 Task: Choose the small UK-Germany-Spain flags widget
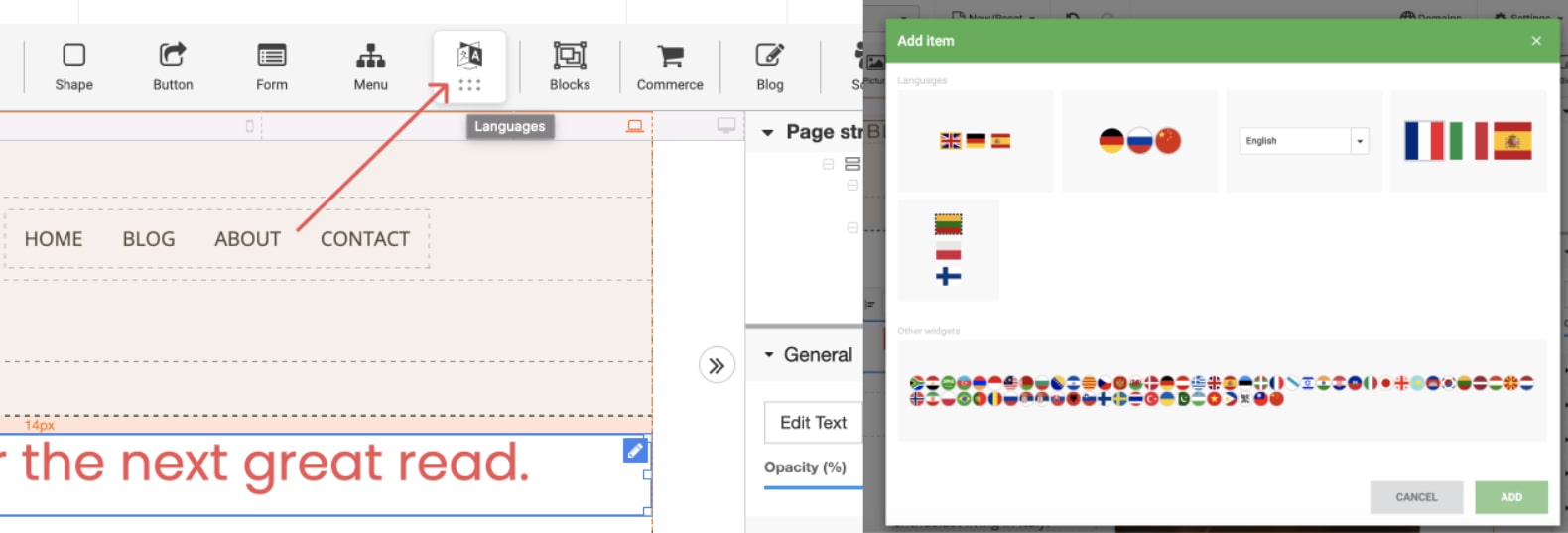(x=976, y=141)
